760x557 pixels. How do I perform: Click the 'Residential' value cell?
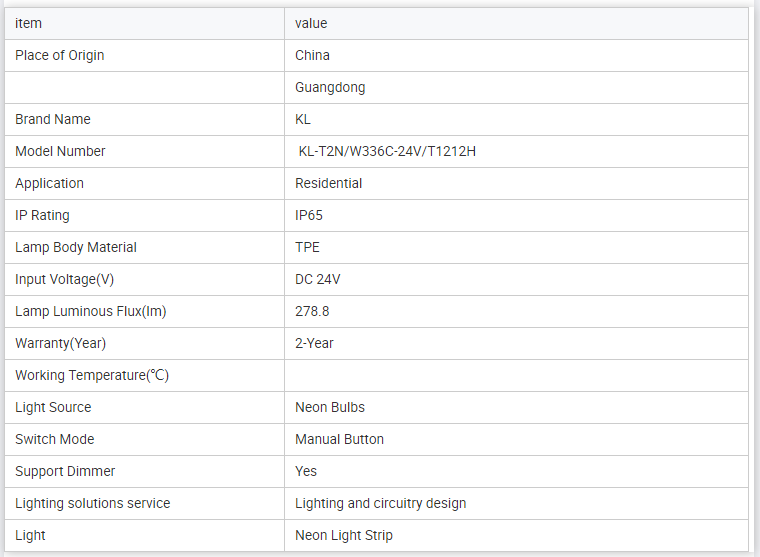point(329,183)
